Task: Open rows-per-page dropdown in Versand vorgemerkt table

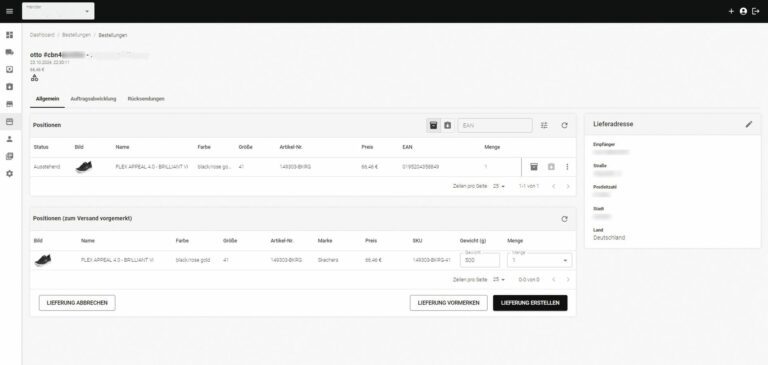Action: tap(499, 279)
